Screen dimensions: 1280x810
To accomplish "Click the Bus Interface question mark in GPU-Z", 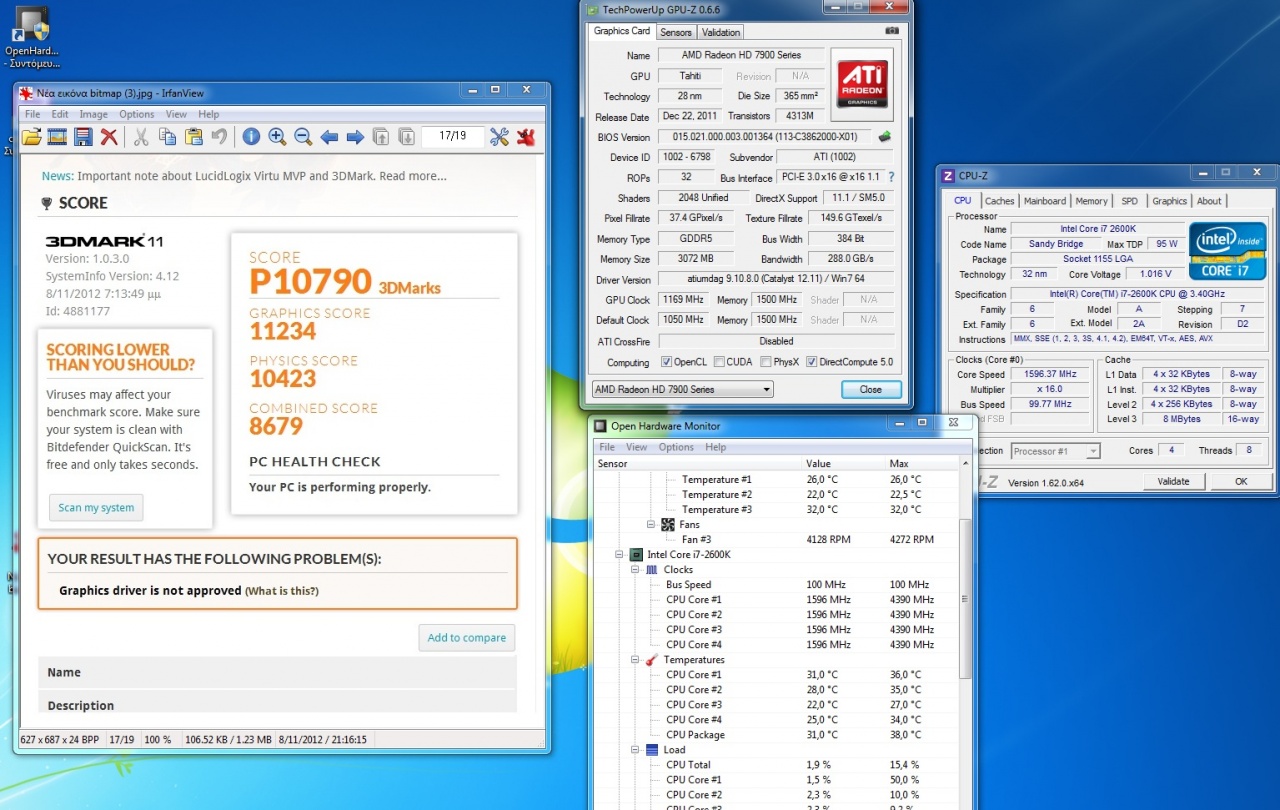I will [891, 177].
